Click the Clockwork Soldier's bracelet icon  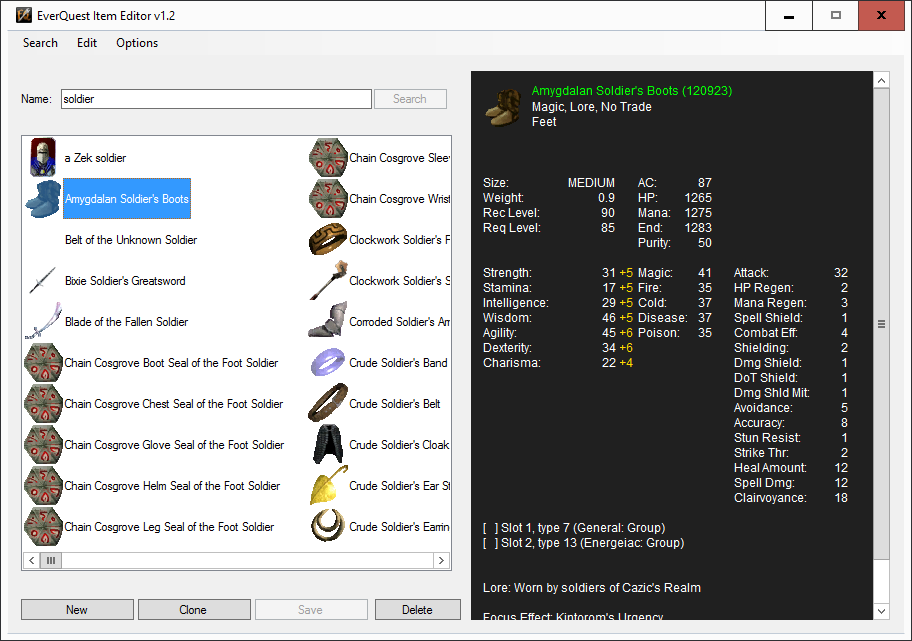pos(328,239)
